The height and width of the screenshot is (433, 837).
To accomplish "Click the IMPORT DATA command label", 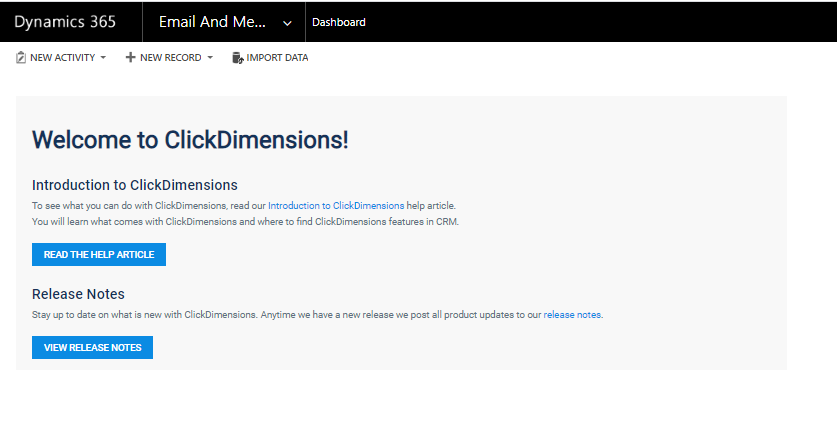I will pos(278,58).
